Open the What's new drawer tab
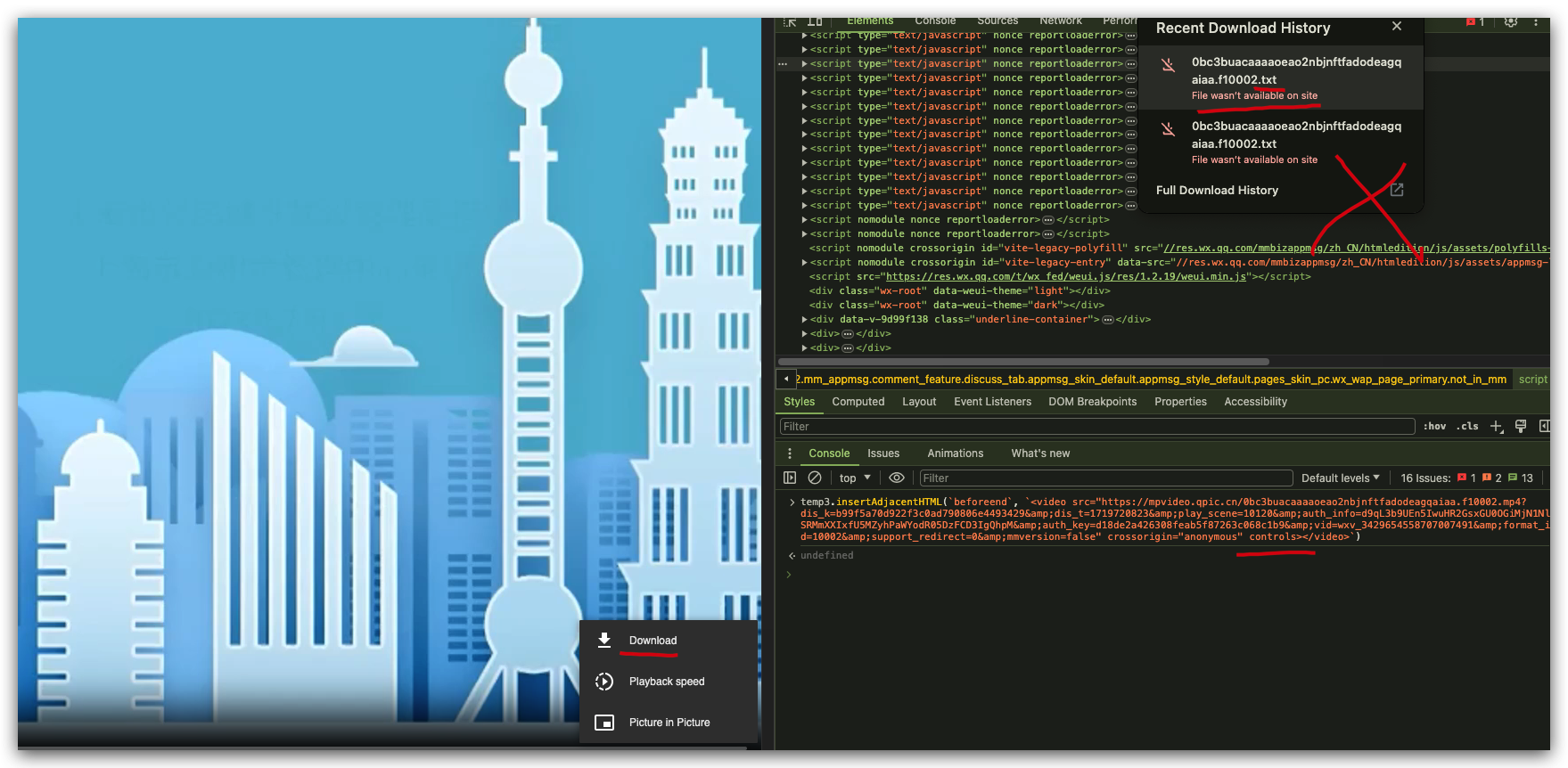Image resolution: width=1568 pixels, height=768 pixels. point(1040,453)
